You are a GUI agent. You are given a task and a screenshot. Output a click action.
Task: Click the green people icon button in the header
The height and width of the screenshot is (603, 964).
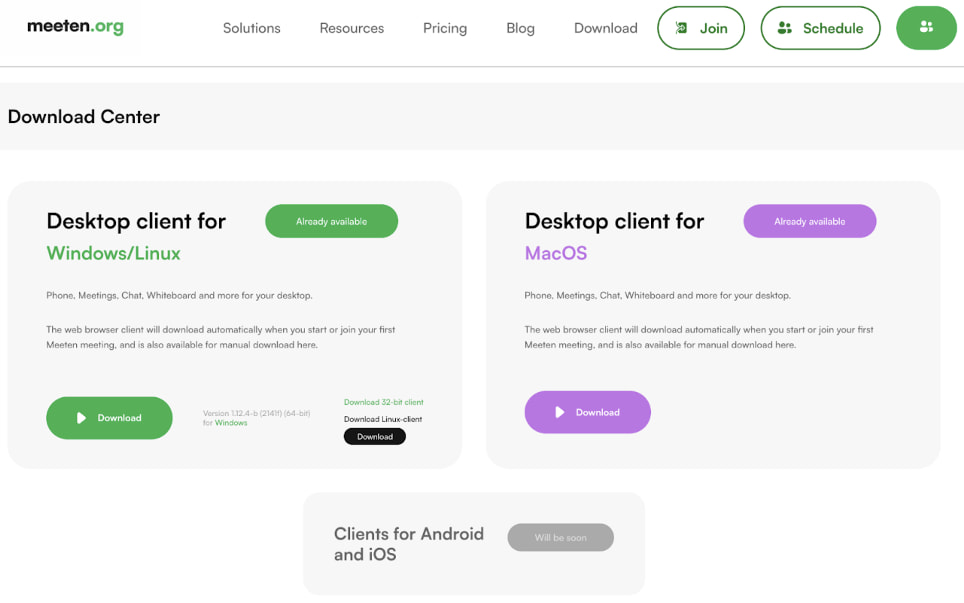(x=926, y=28)
